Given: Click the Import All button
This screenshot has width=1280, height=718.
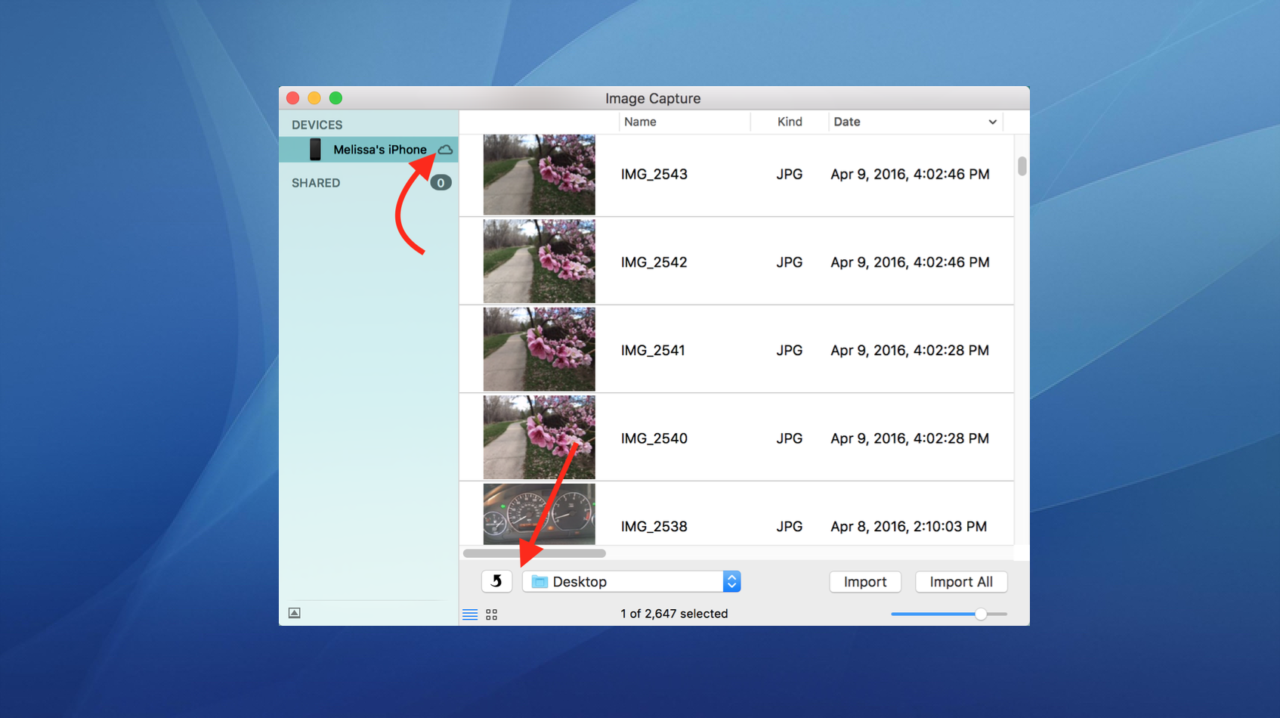Looking at the screenshot, I should [961, 582].
